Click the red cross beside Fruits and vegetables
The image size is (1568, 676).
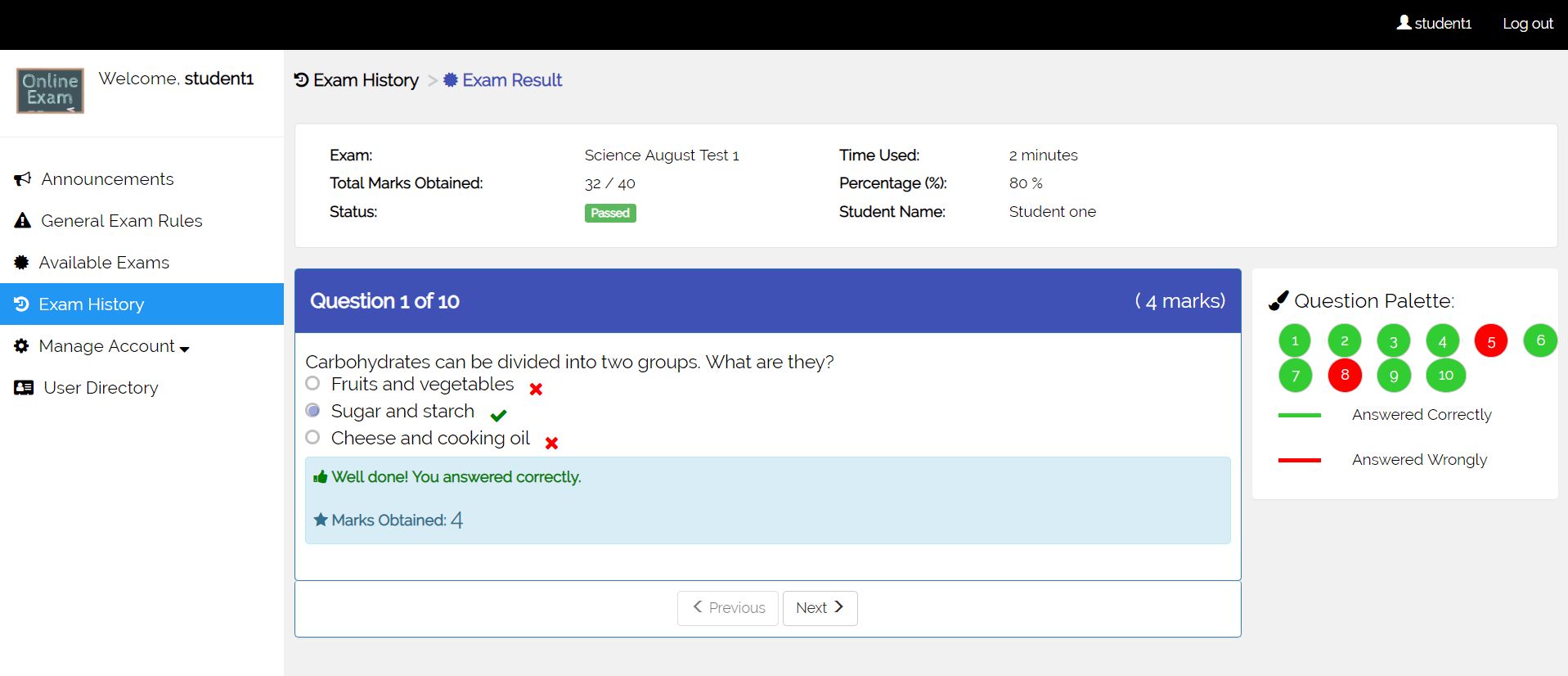click(536, 390)
